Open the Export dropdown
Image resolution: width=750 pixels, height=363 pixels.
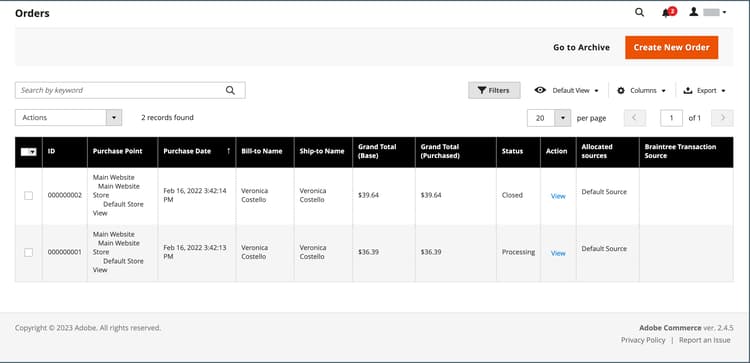click(x=705, y=90)
